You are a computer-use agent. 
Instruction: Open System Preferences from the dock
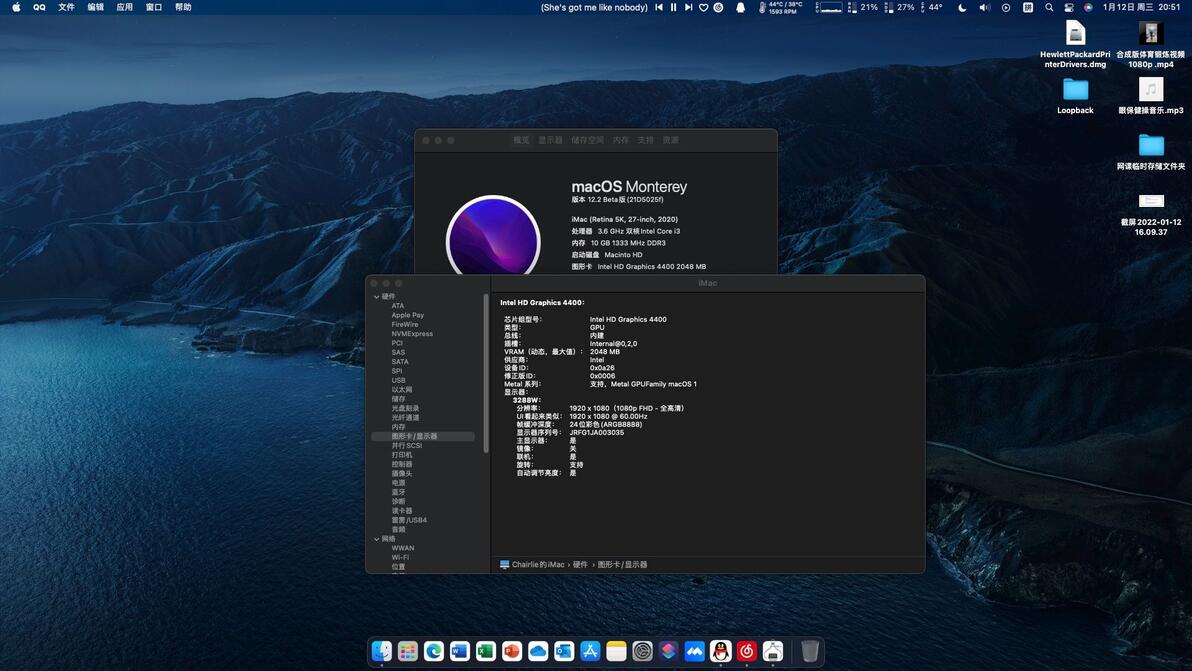tap(642, 651)
